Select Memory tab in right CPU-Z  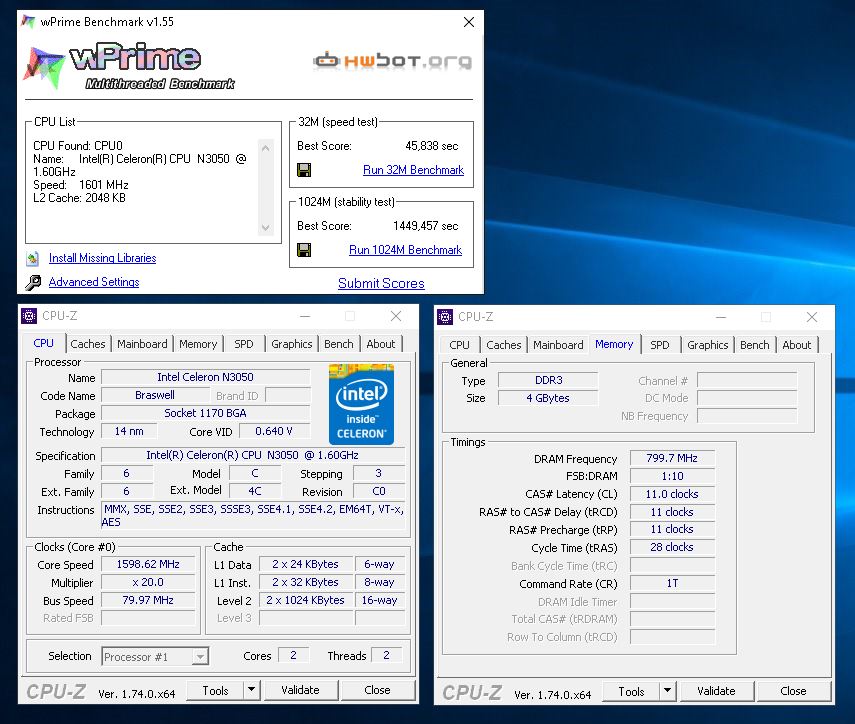coord(614,344)
